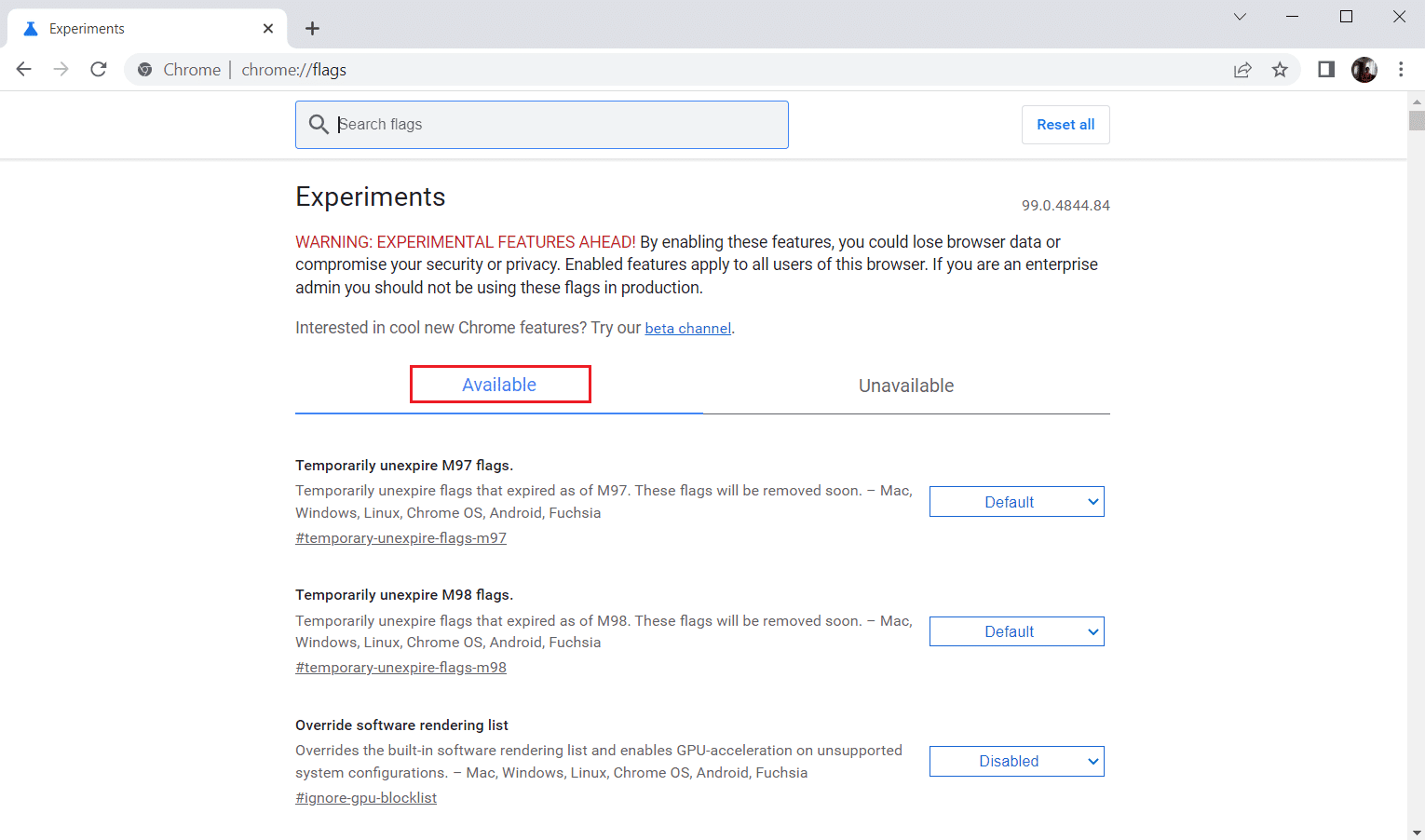Switch to the Available tab
The image size is (1425, 840).
tap(499, 385)
